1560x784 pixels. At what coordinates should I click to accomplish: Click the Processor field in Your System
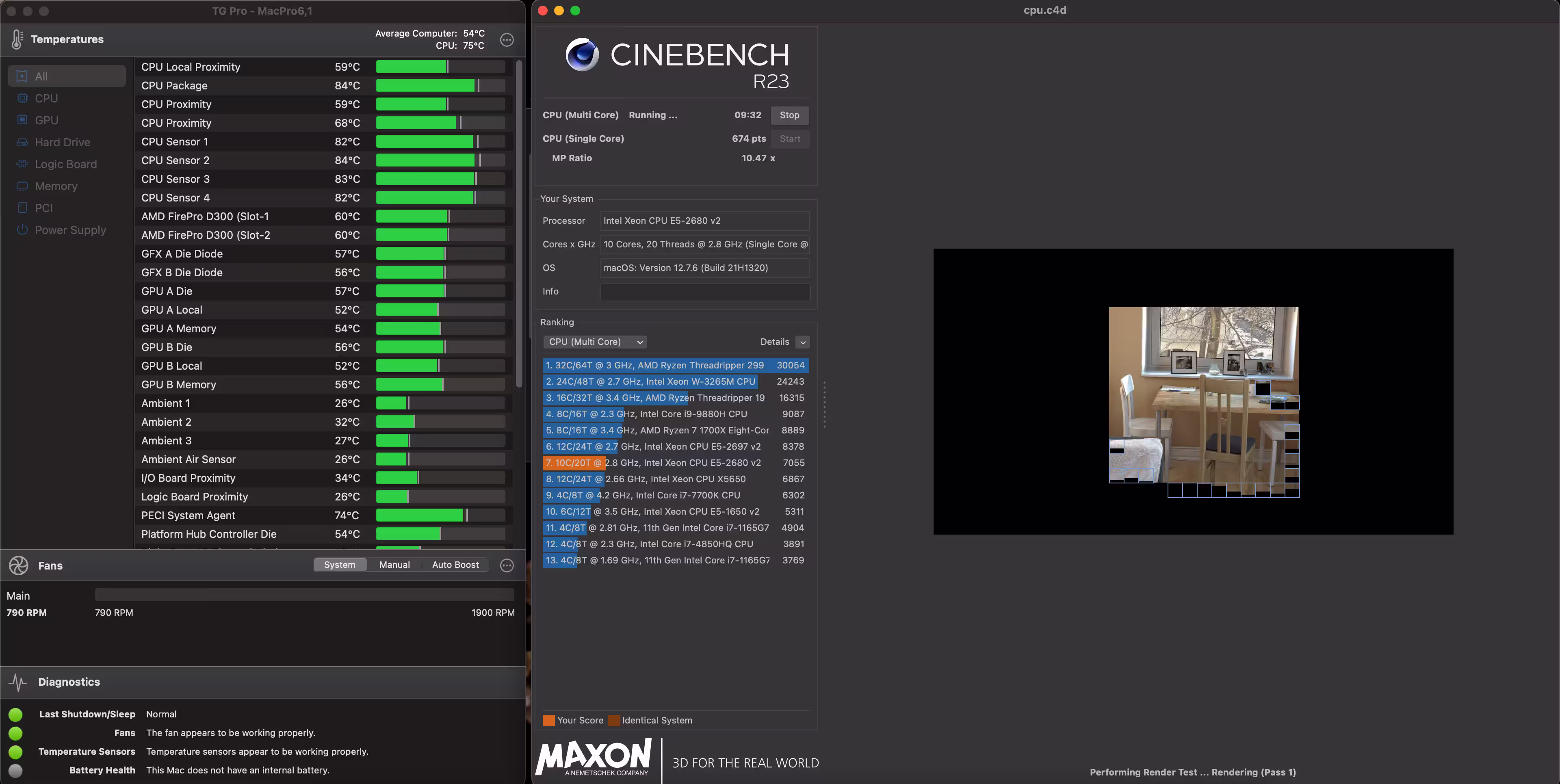[705, 221]
